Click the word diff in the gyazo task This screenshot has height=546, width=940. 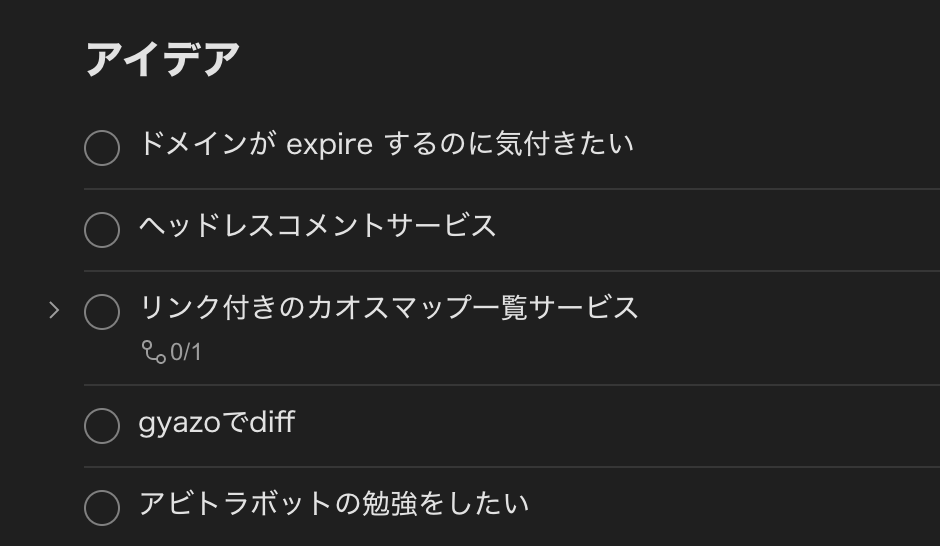click(272, 422)
